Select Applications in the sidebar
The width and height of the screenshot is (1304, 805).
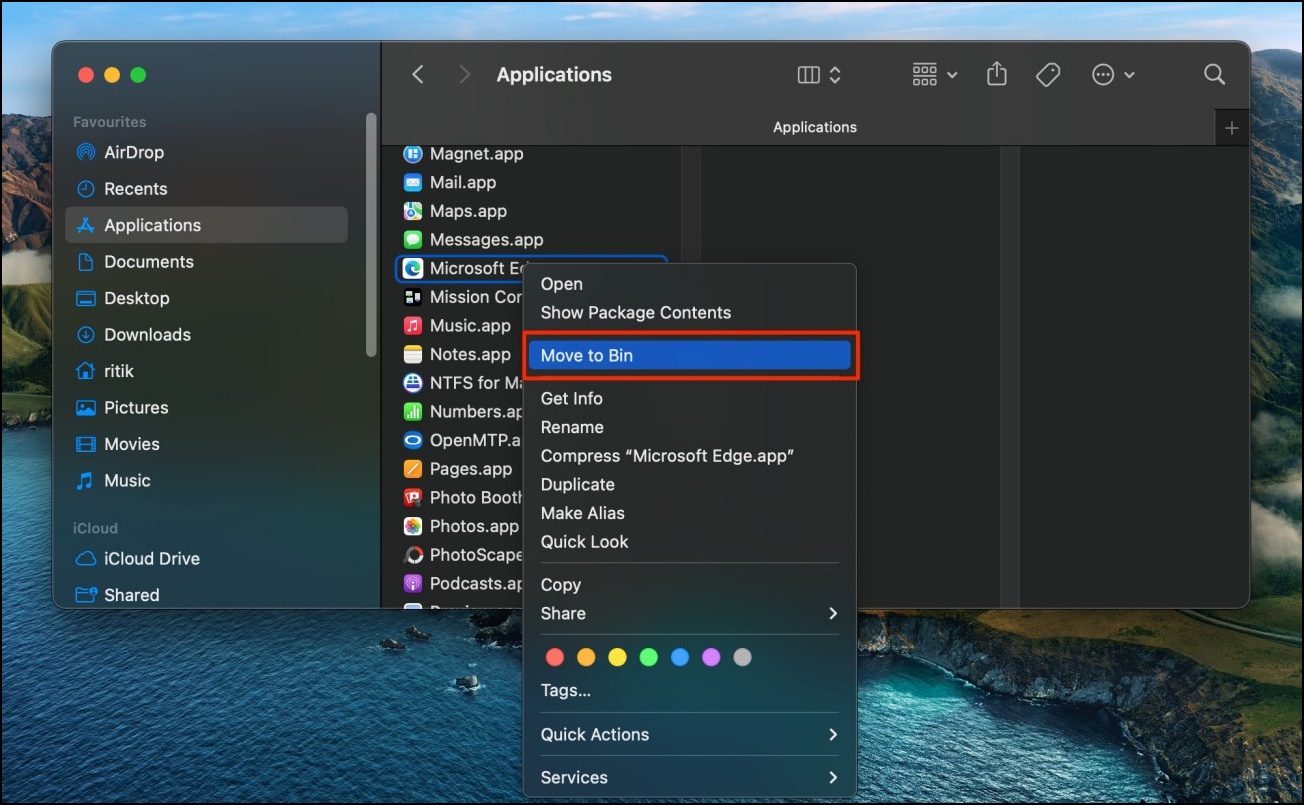tap(206, 225)
